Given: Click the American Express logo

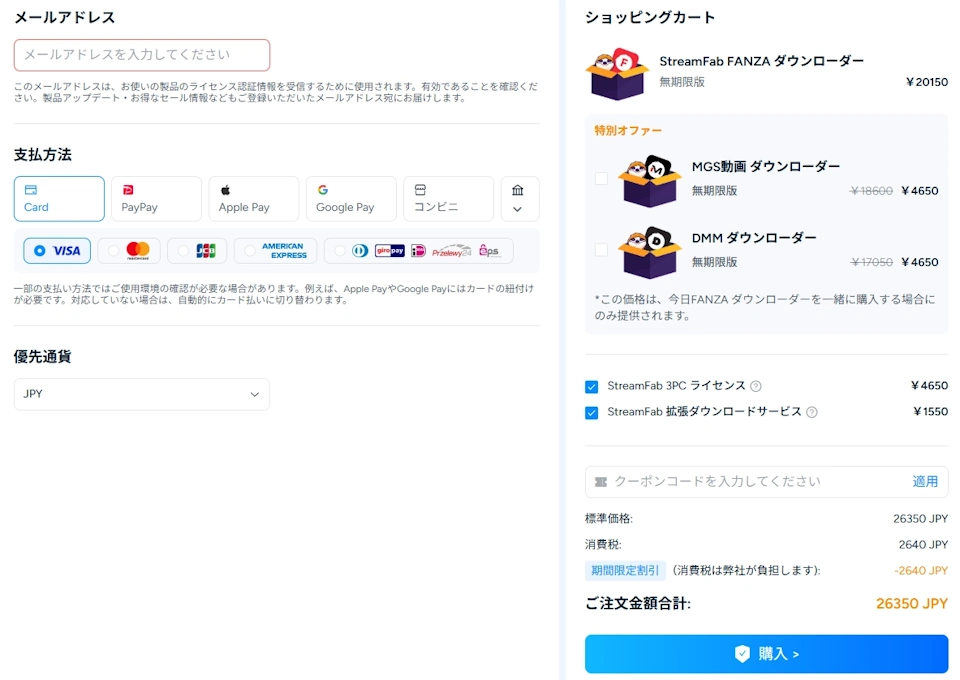Looking at the screenshot, I should tap(284, 251).
